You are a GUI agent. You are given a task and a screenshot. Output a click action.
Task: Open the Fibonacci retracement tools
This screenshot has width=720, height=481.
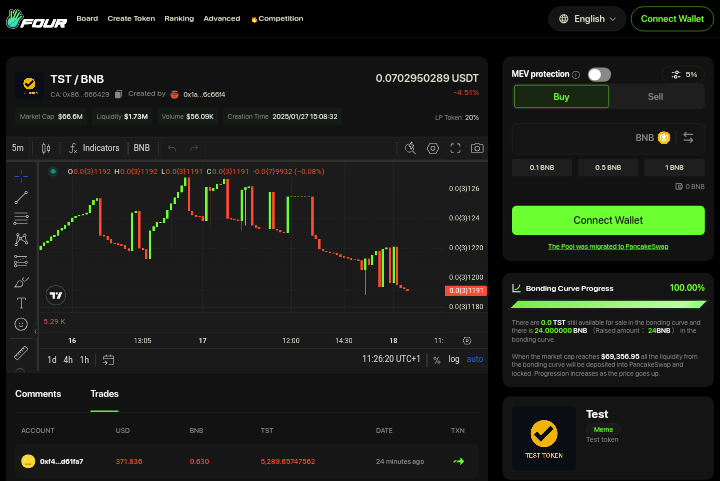pos(21,218)
